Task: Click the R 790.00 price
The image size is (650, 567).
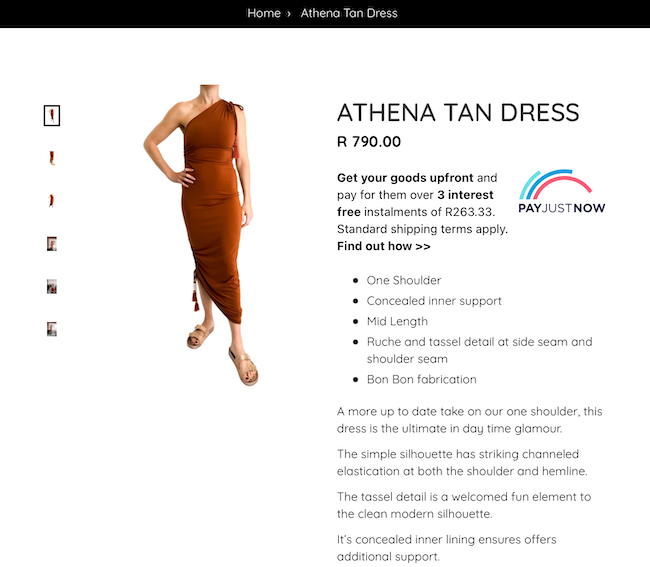Action: point(369,142)
